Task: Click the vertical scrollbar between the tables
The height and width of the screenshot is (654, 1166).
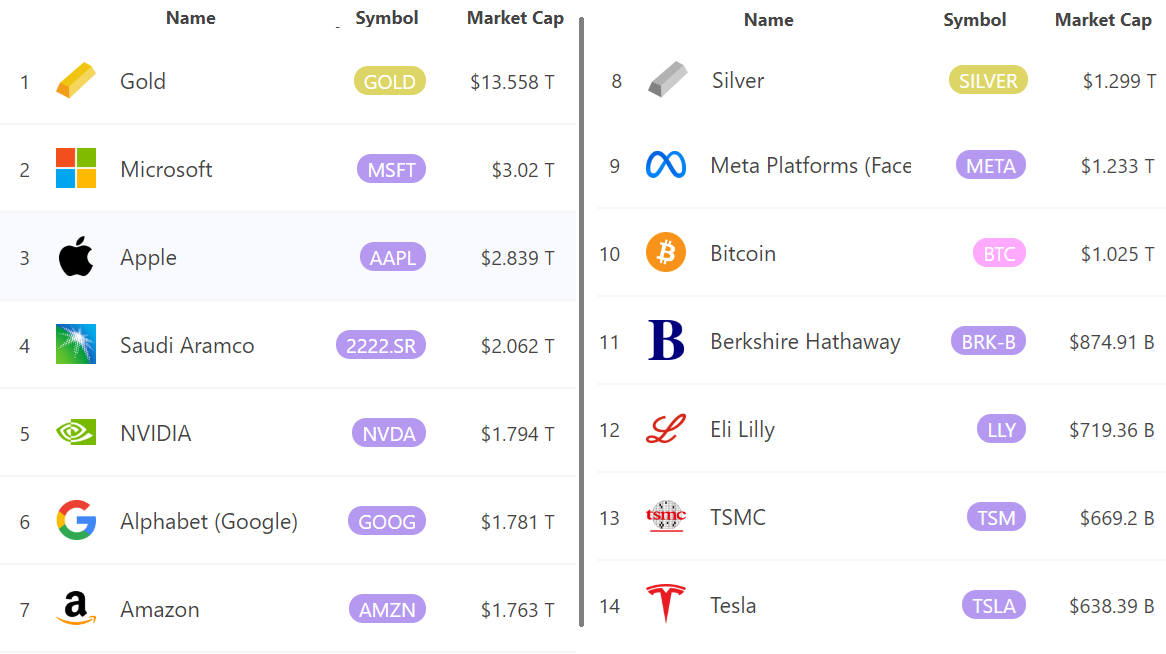Action: coord(581,320)
